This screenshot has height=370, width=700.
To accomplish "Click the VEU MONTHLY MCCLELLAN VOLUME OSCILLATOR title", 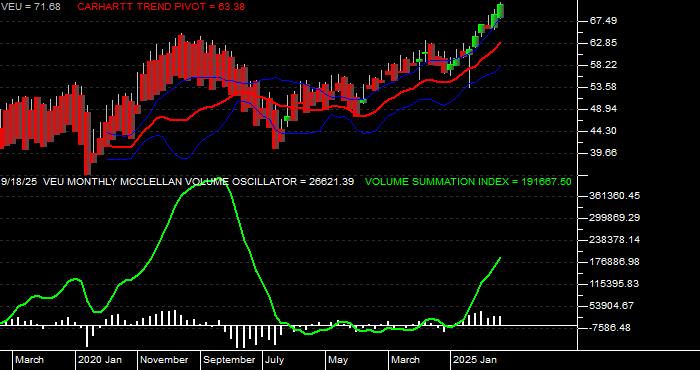I will (169, 182).
